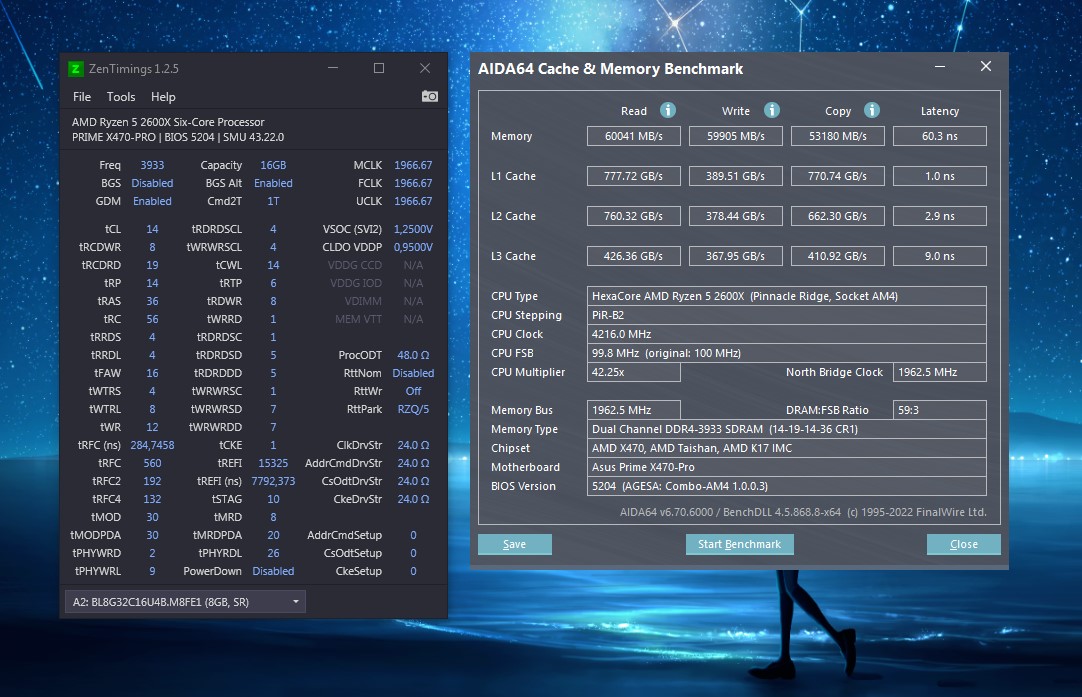Show info about the Read benchmark column
Viewport: 1082px width, 697px height.
667,110
